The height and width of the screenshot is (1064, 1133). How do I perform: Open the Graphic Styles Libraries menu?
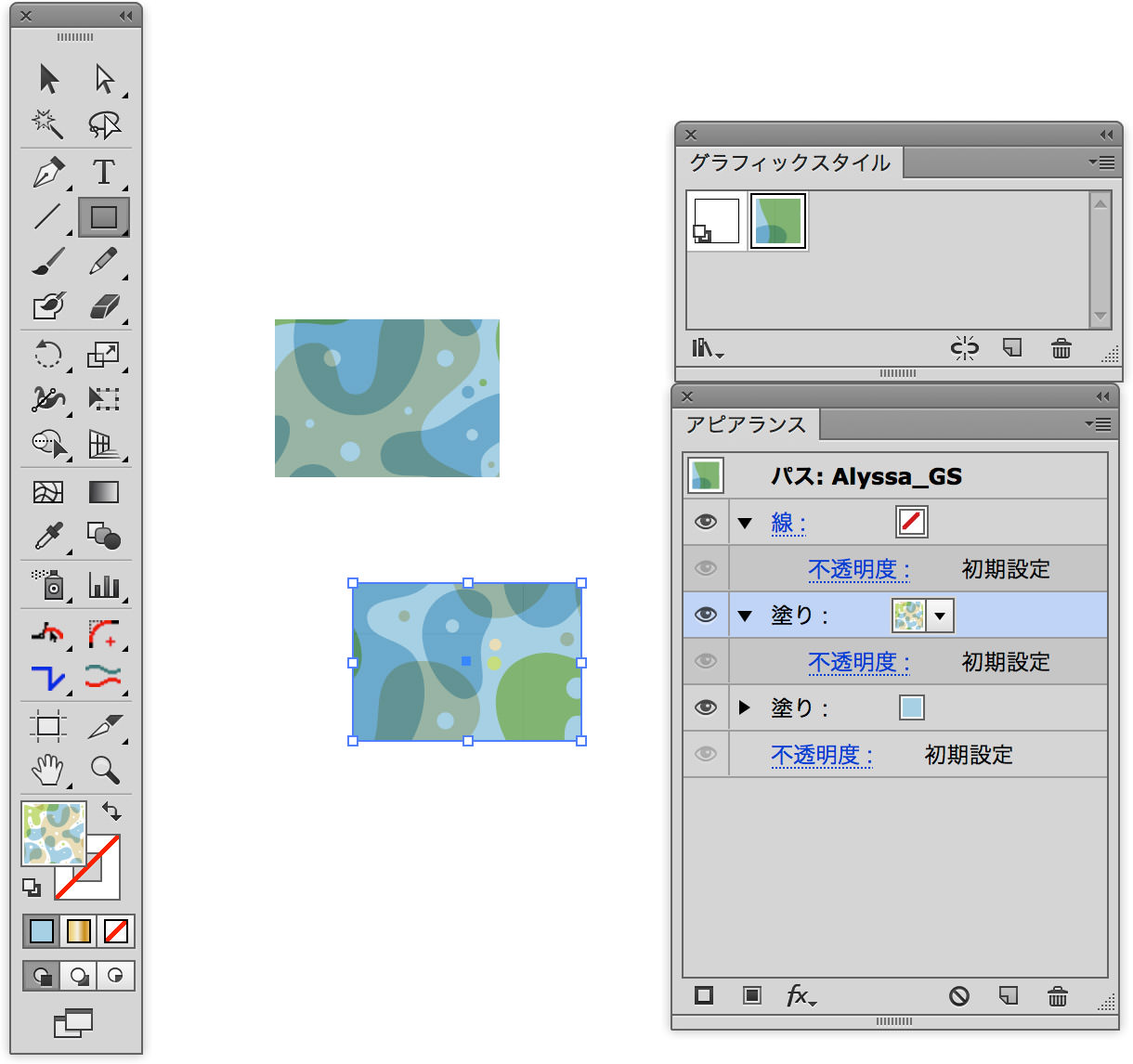pyautogui.click(x=707, y=348)
